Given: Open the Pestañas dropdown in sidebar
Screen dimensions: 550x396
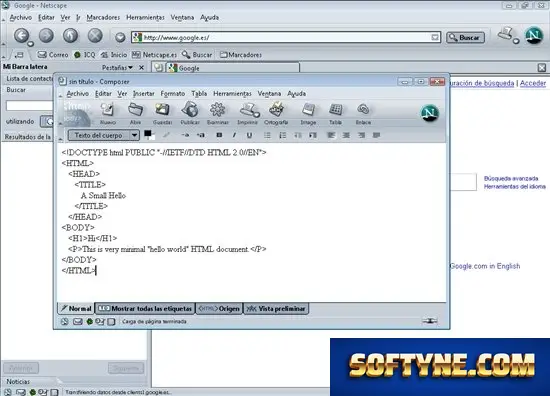Looking at the screenshot, I should pyautogui.click(x=118, y=67).
